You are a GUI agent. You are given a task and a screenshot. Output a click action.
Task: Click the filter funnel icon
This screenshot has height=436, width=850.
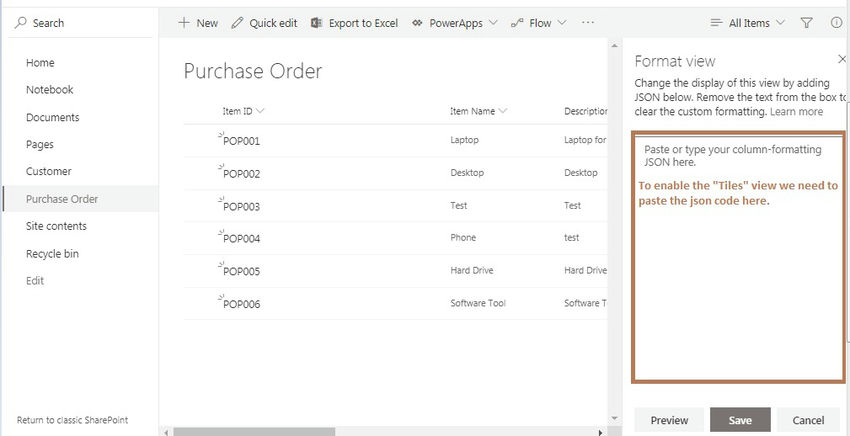point(807,23)
